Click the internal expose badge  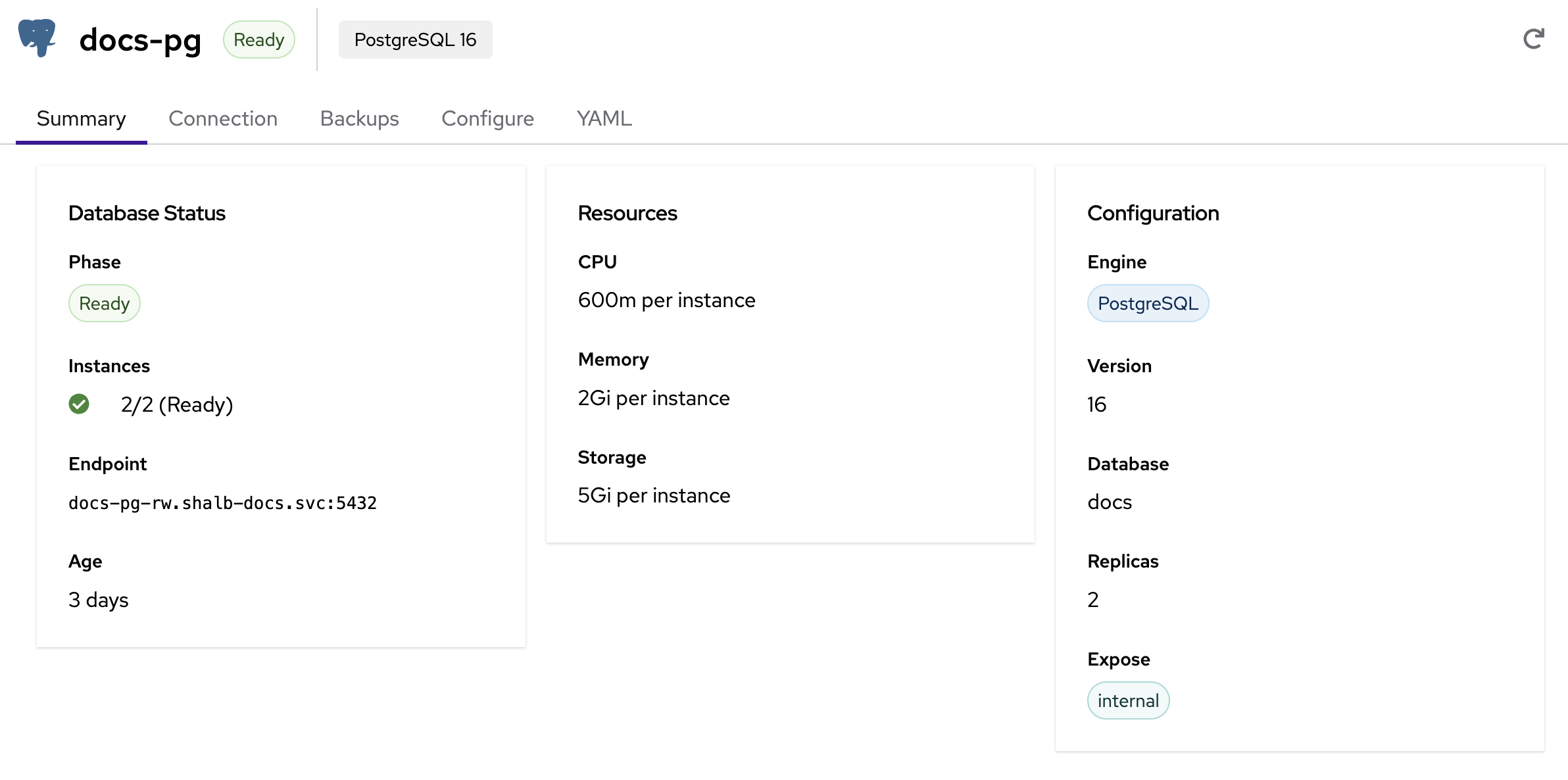1128,700
